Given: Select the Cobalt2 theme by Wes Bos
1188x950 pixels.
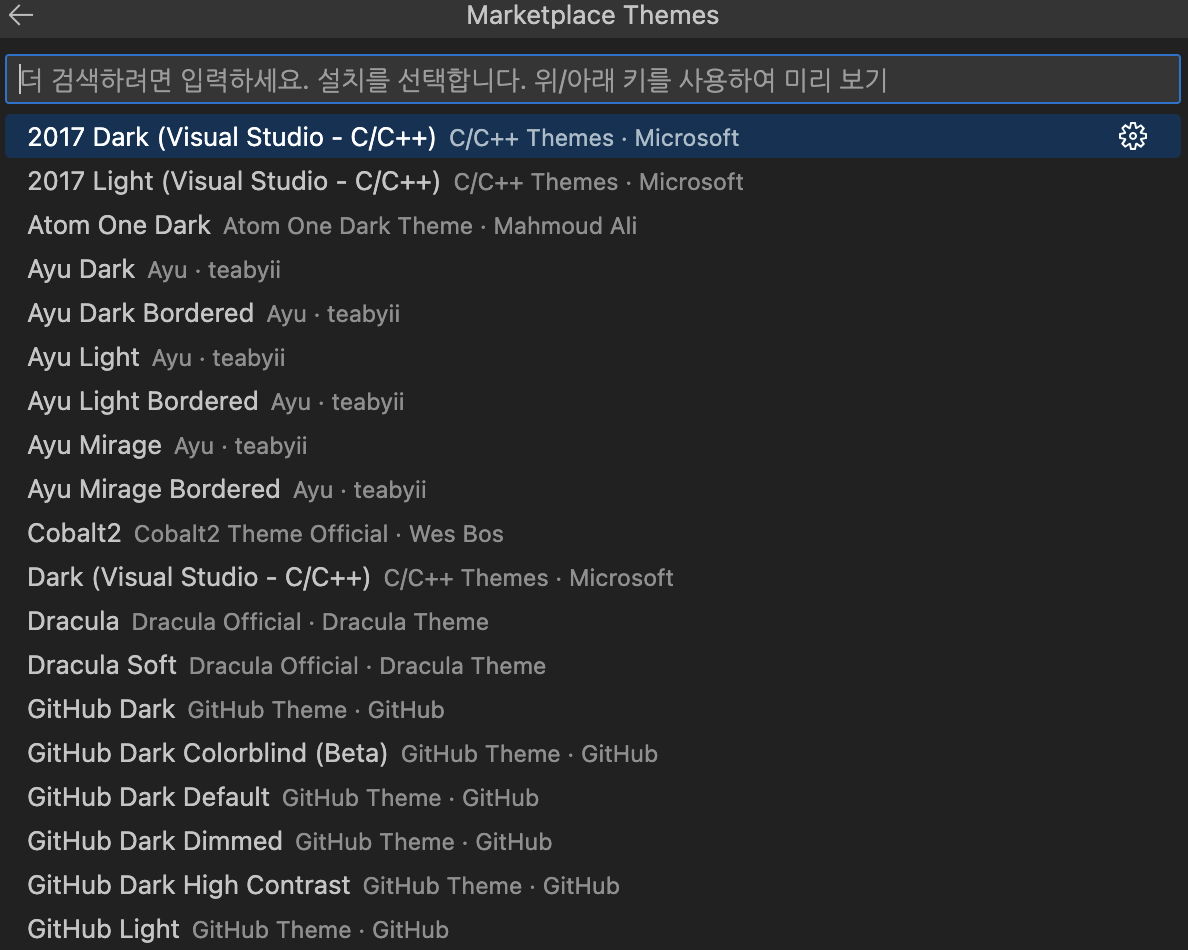Looking at the screenshot, I should coord(74,533).
